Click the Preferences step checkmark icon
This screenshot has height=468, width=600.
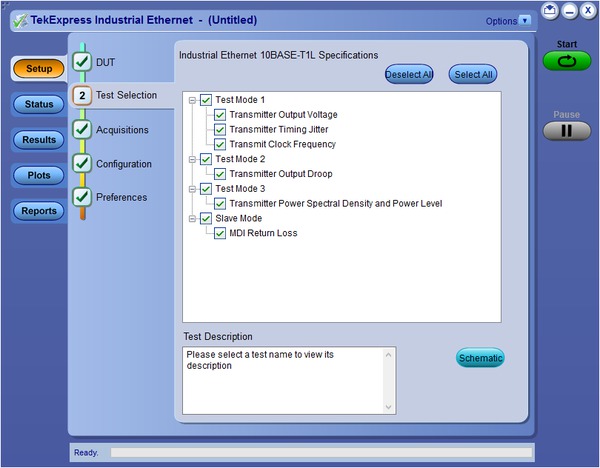(x=82, y=197)
